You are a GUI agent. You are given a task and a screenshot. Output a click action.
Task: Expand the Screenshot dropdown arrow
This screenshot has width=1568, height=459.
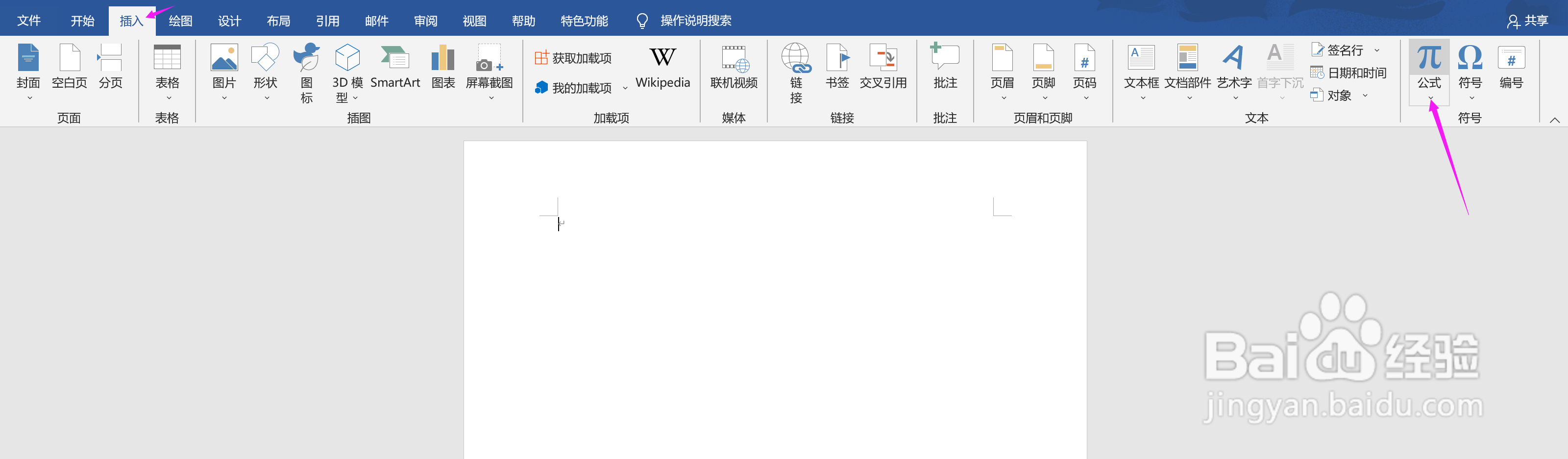click(491, 97)
